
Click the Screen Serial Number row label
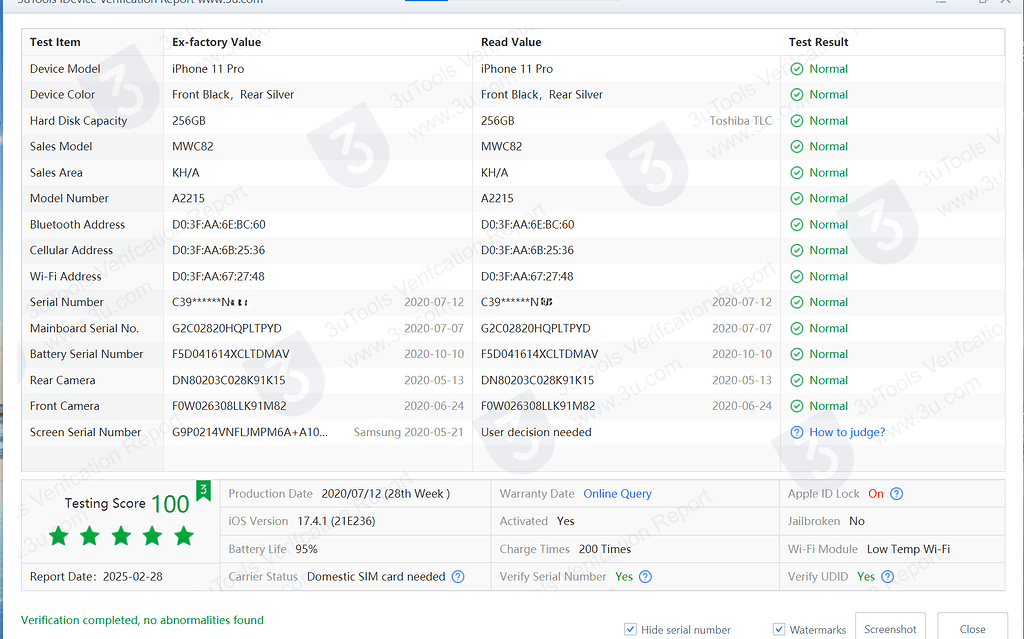(86, 433)
